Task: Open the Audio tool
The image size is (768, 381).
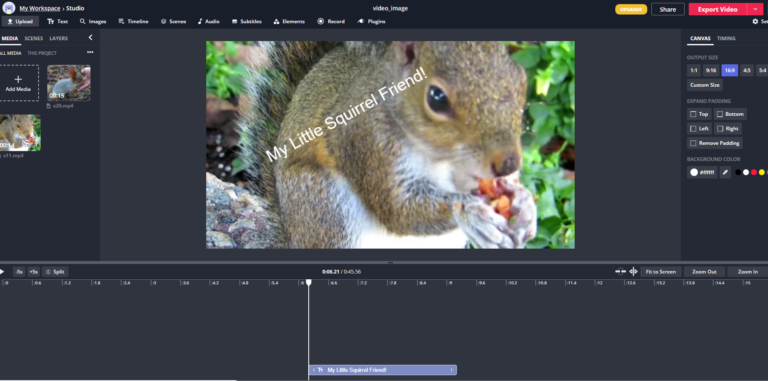Action: click(x=209, y=22)
